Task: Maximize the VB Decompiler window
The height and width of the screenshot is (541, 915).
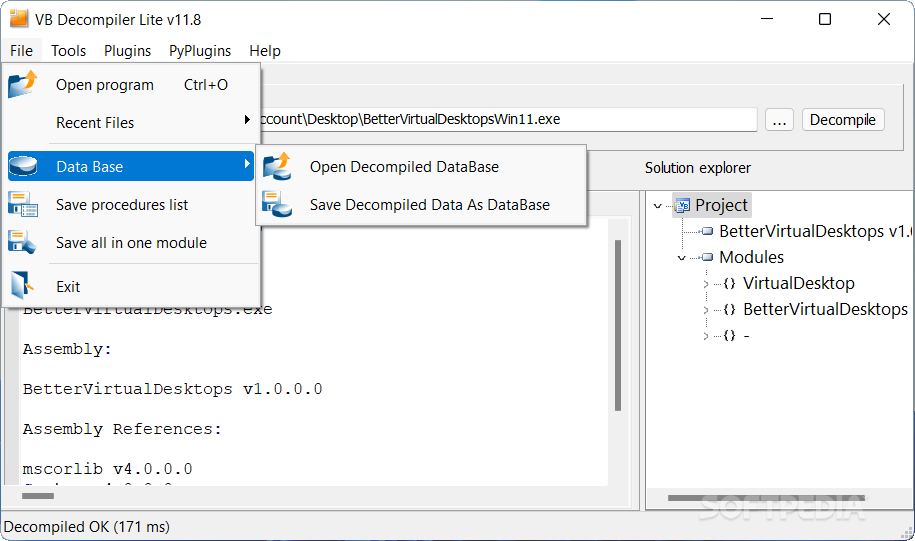Action: [x=825, y=19]
